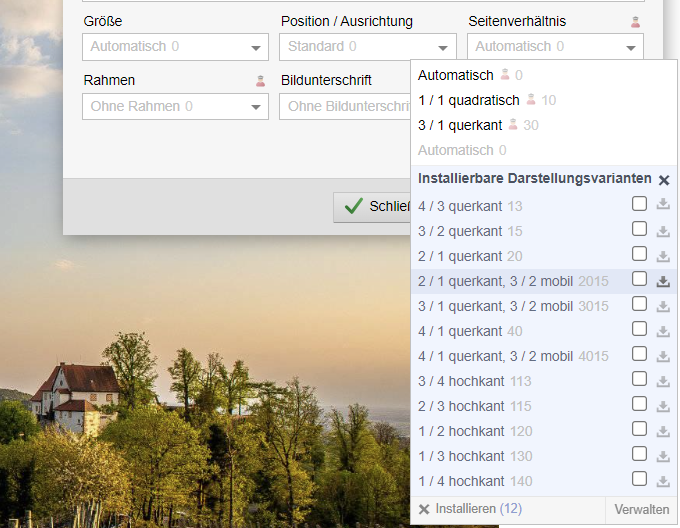Image resolution: width=680 pixels, height=528 pixels.
Task: Download the 4 / 1 querkant 40 variant
Action: (663, 332)
